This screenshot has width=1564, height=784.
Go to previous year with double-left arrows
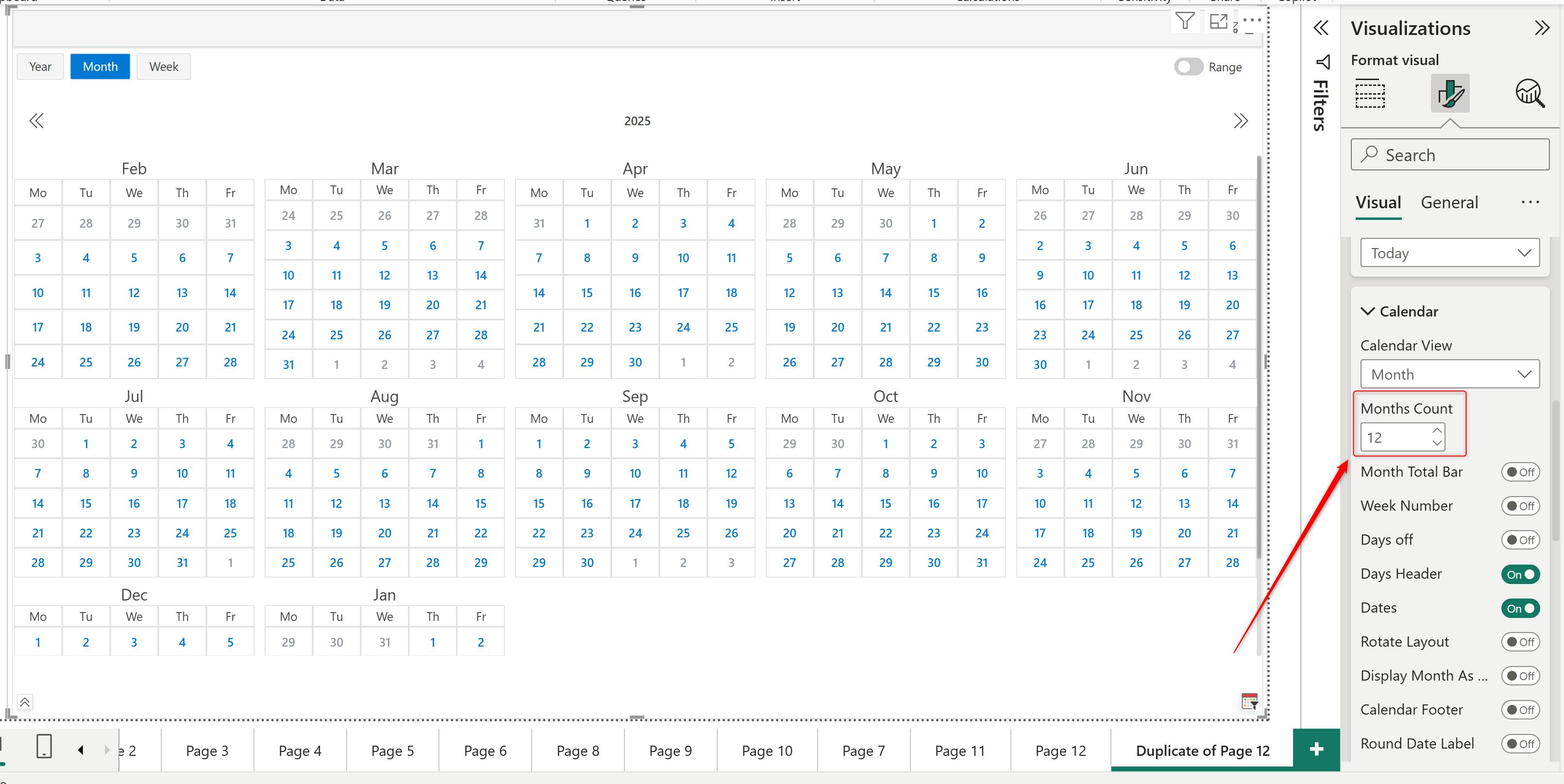(x=36, y=121)
